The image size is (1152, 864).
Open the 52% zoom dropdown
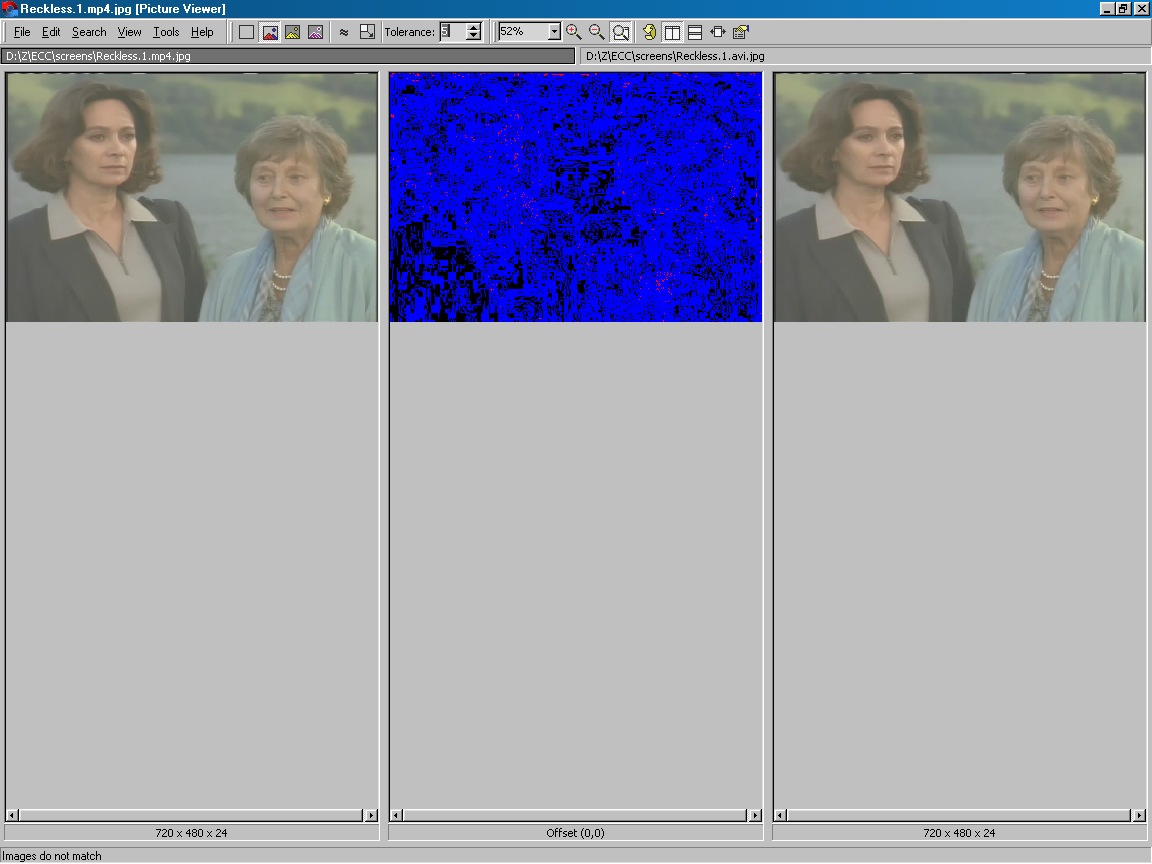pyautogui.click(x=555, y=32)
